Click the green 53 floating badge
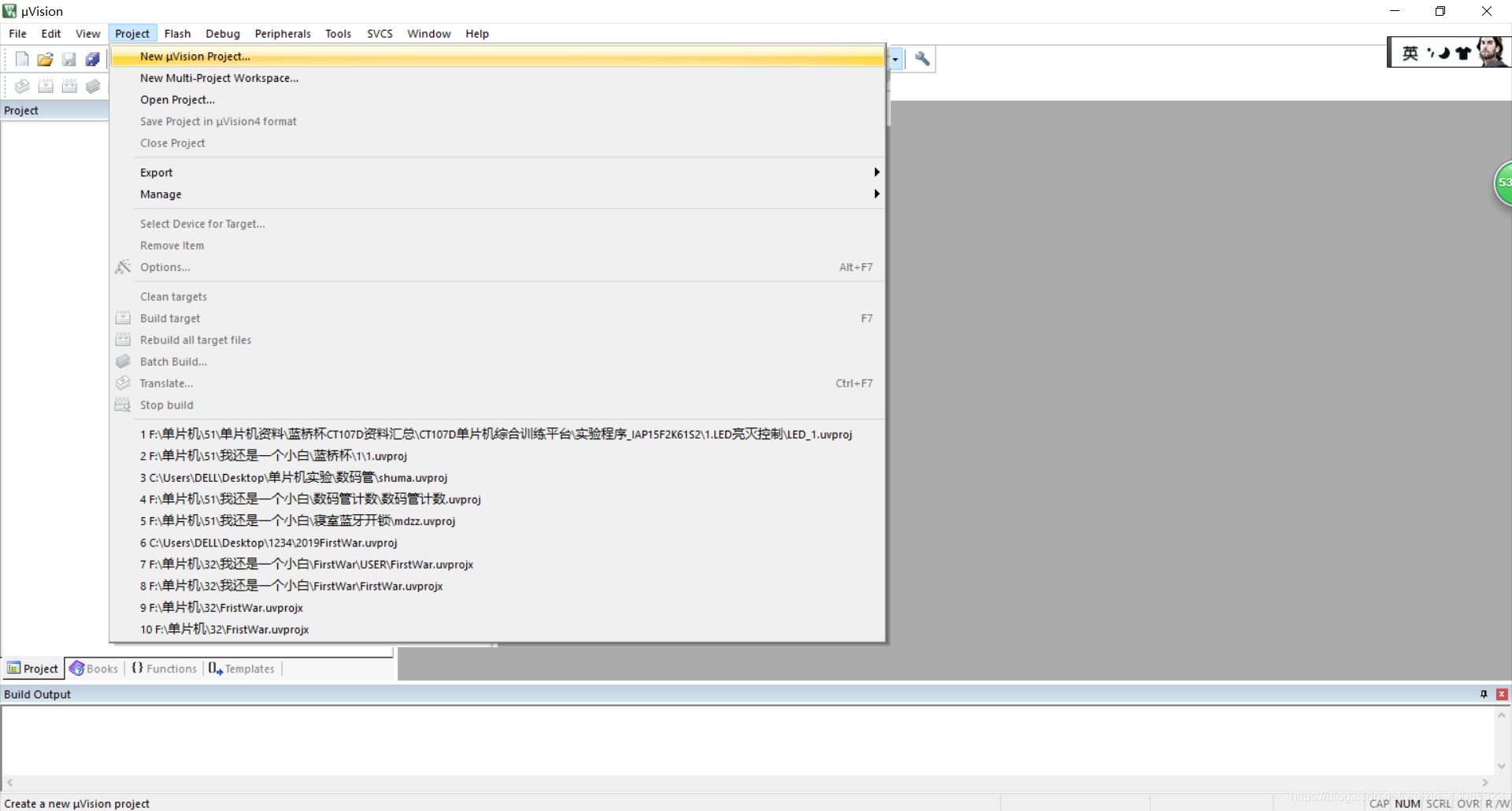 pyautogui.click(x=1503, y=183)
